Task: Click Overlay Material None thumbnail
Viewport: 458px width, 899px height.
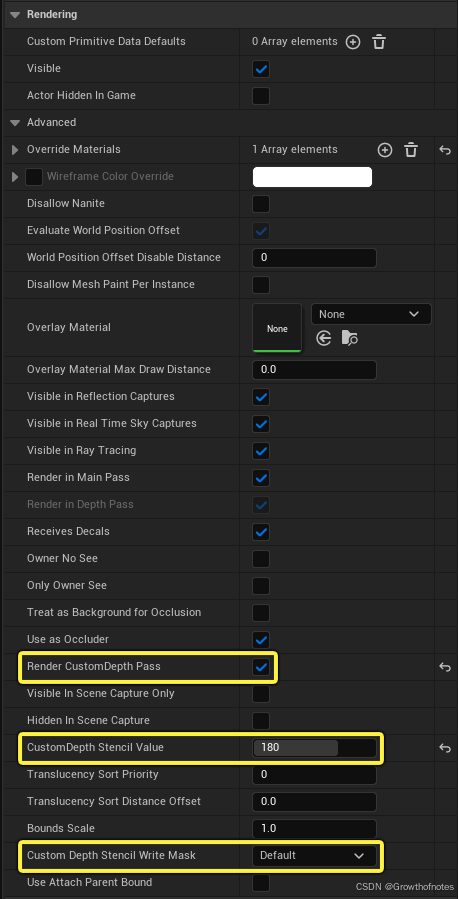Action: (277, 328)
